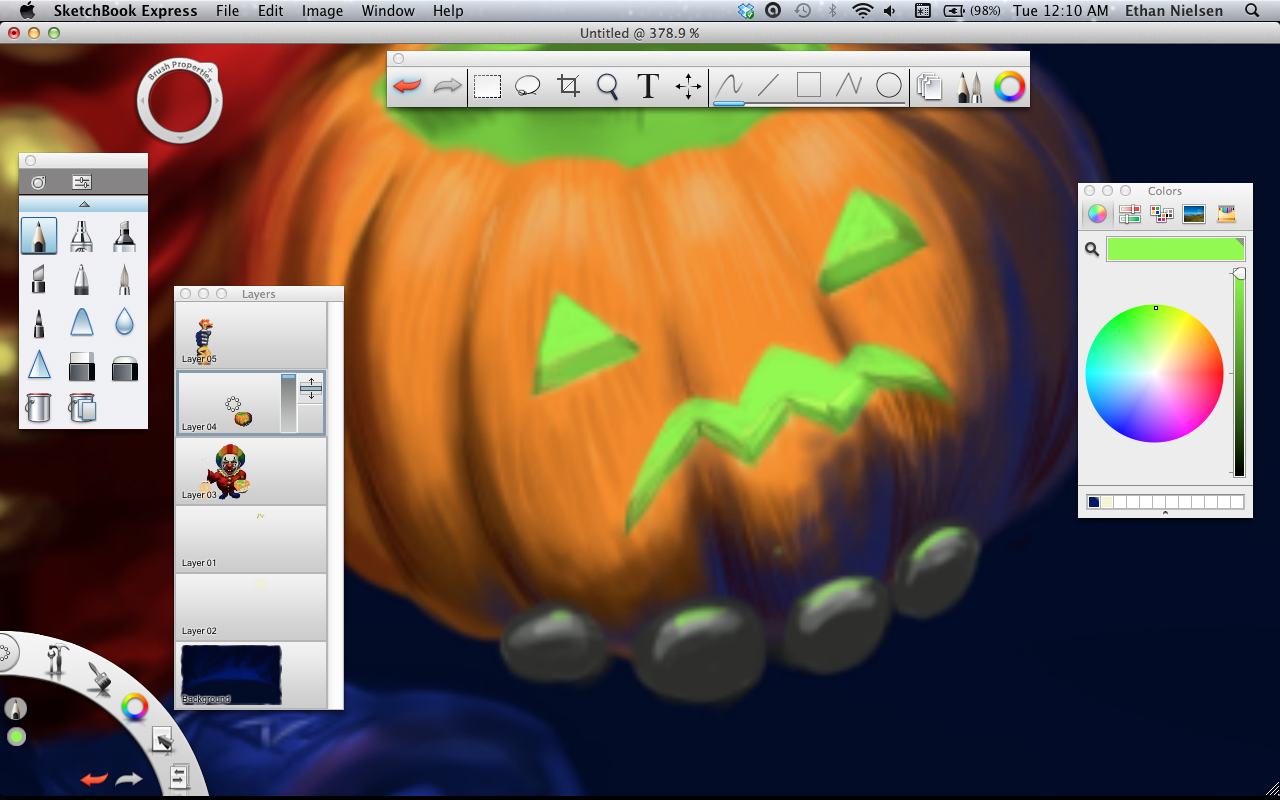Select the Ballpoint pen brush
The height and width of the screenshot is (800, 1280).
pyautogui.click(x=82, y=279)
